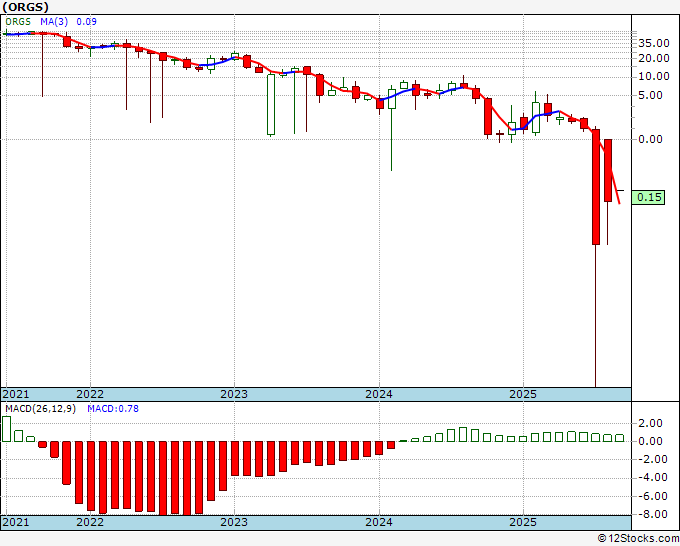Click the first green MACD bar in 2021
680x546 pixels.
(x=7, y=429)
